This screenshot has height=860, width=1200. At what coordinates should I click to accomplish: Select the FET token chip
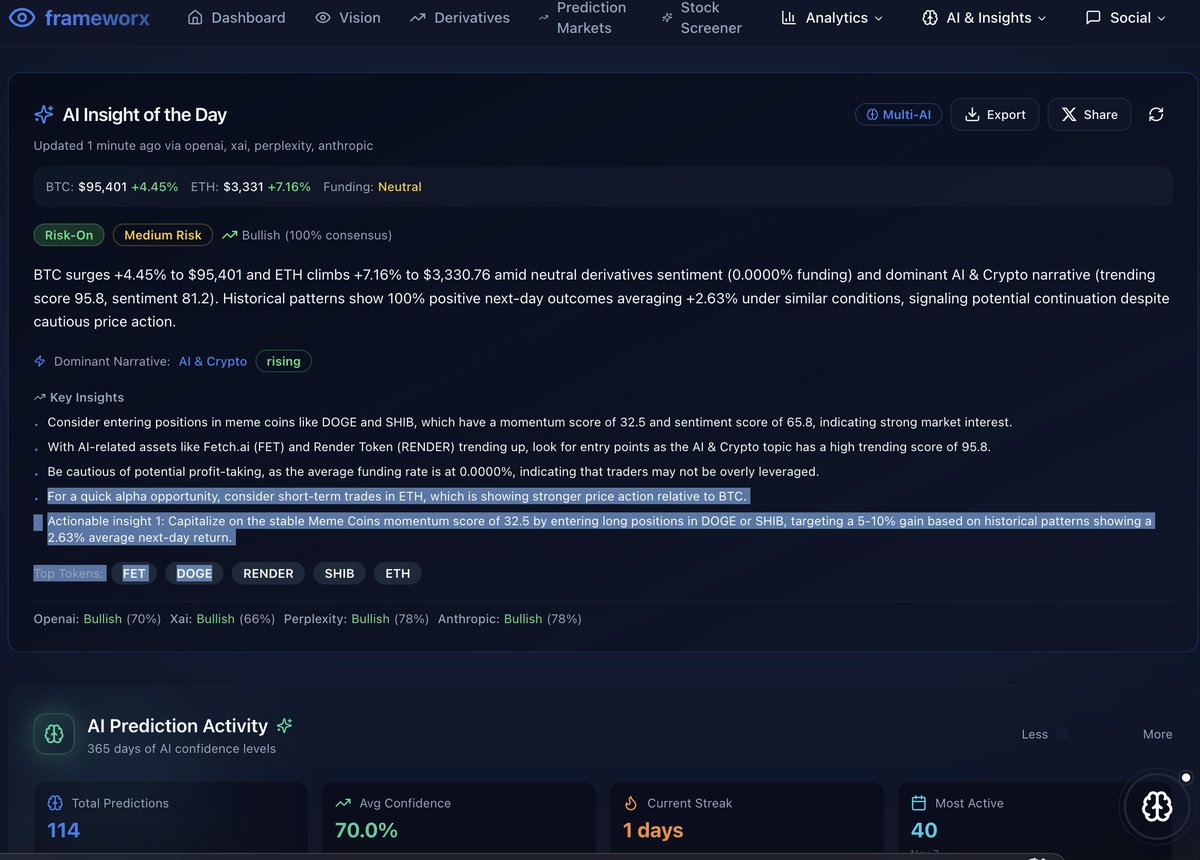click(x=134, y=573)
